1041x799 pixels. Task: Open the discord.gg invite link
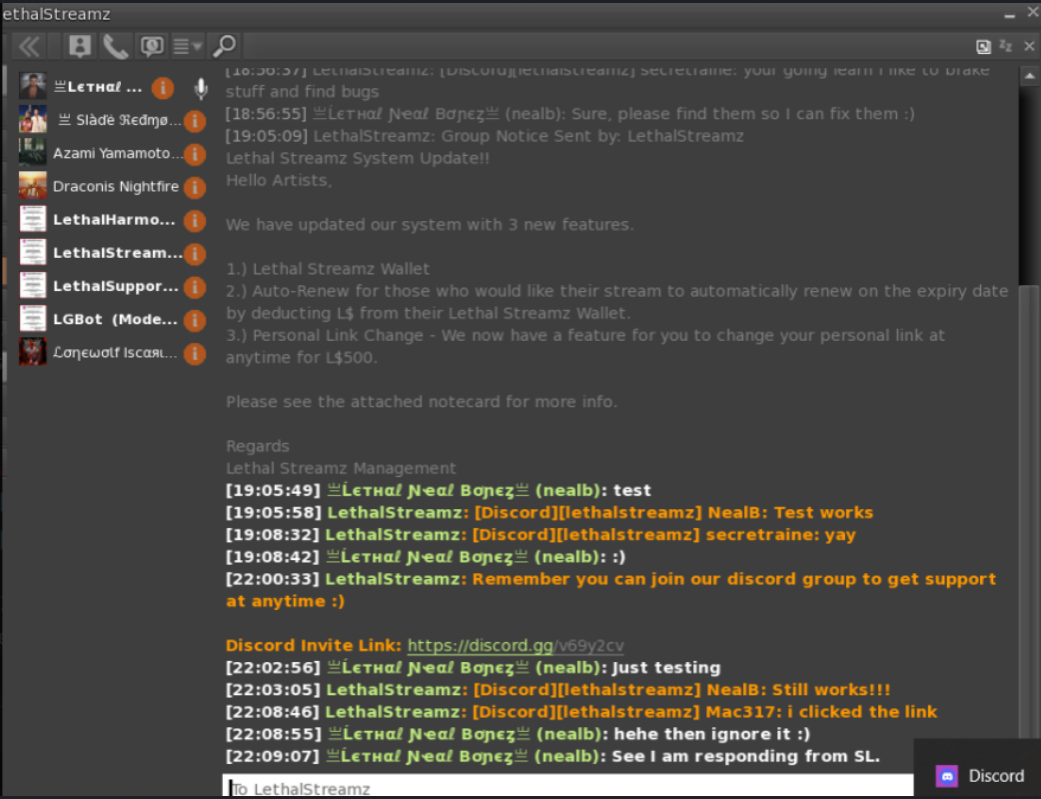pos(515,646)
